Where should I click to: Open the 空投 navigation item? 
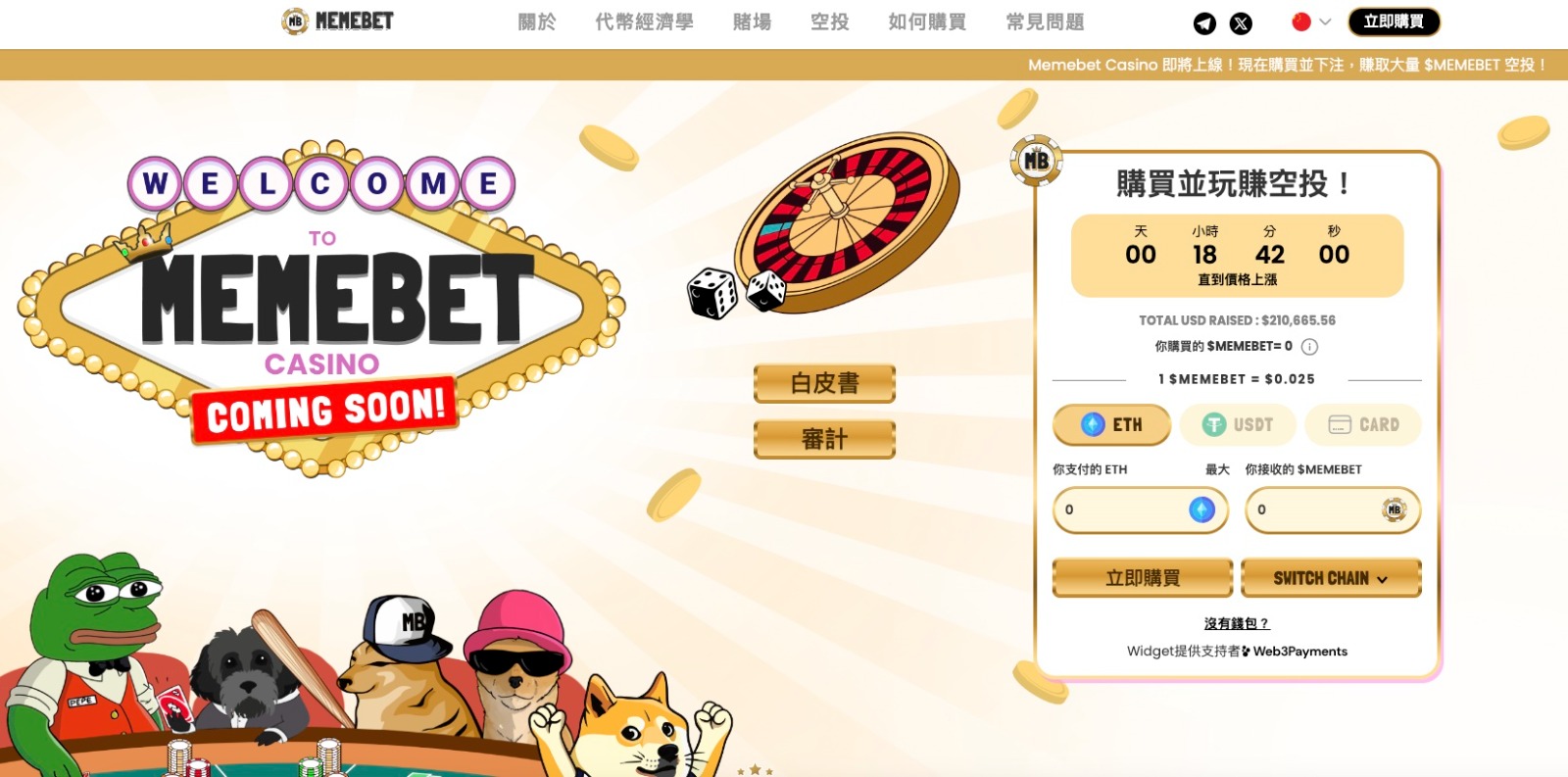click(x=829, y=22)
